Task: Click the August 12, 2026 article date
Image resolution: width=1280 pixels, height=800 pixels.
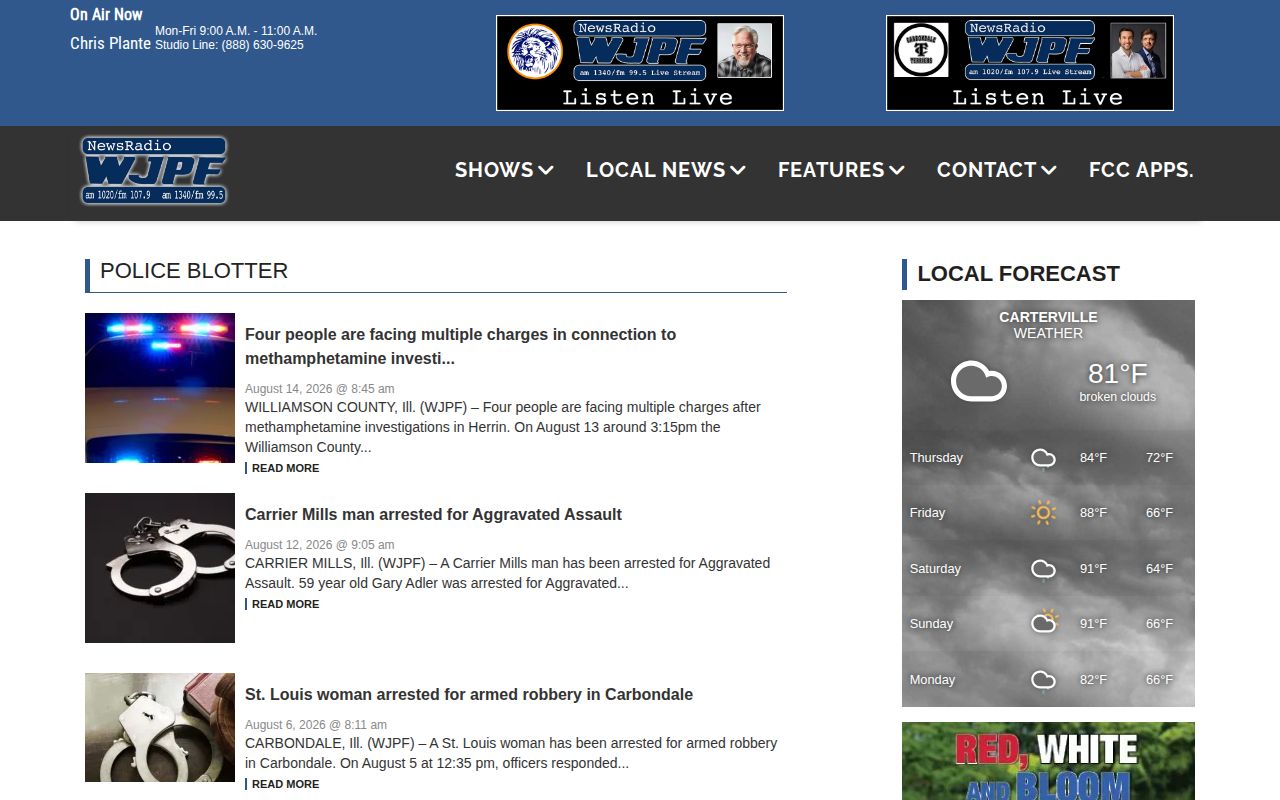Action: click(x=319, y=545)
